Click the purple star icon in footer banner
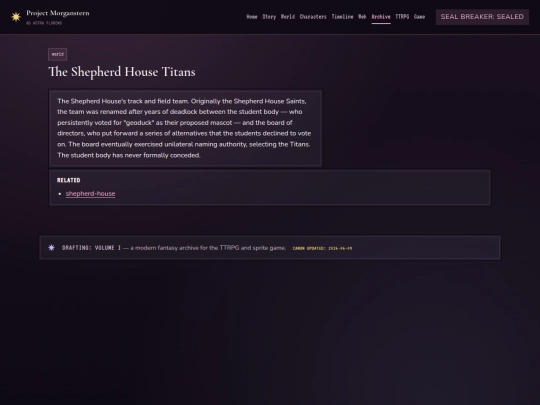Viewport: 540px width, 405px height. click(x=51, y=248)
